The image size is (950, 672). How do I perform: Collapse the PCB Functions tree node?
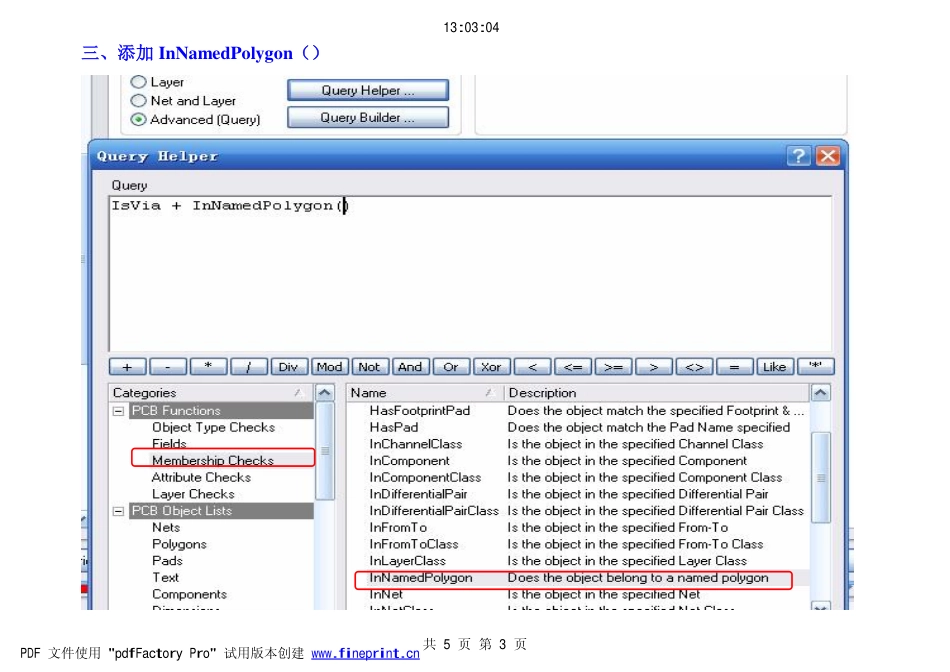point(119,411)
